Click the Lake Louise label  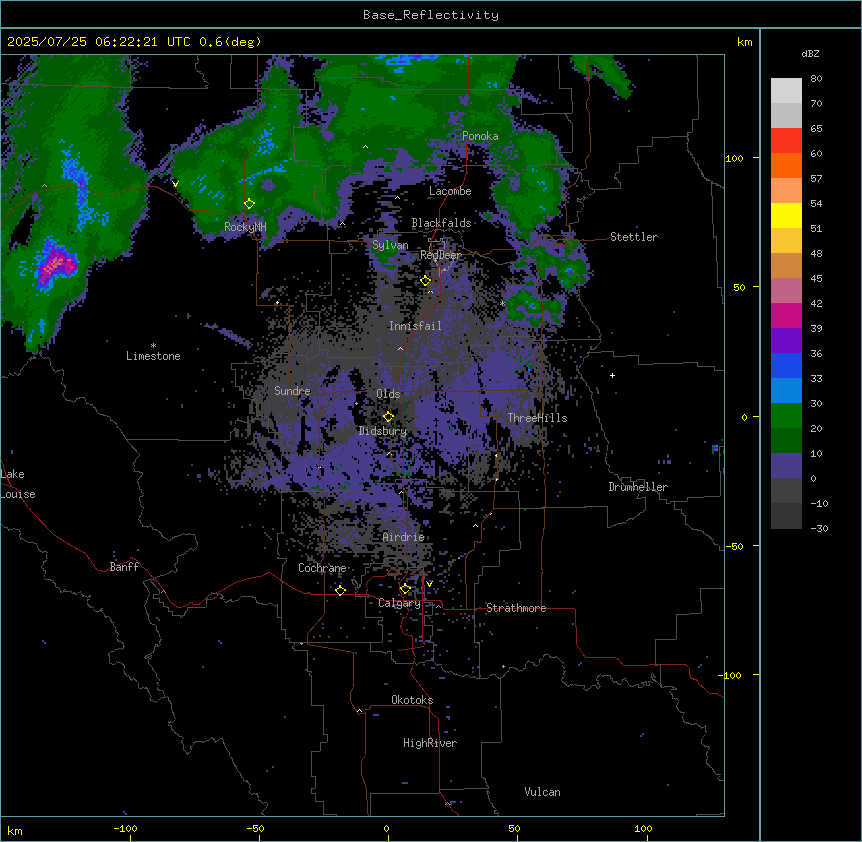[x=17, y=484]
